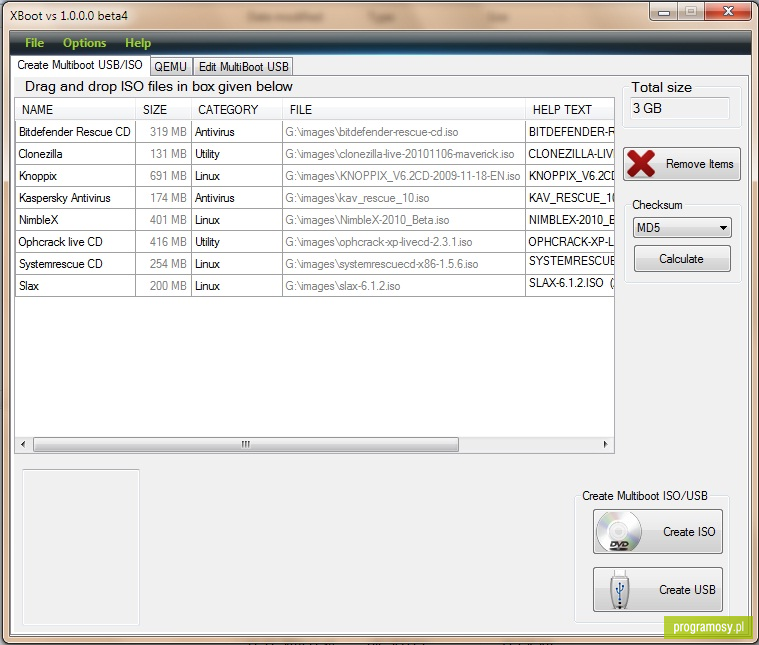Click the clonezilla-live-20101106-maverick.iso path
This screenshot has height=645, width=759.
click(404, 154)
